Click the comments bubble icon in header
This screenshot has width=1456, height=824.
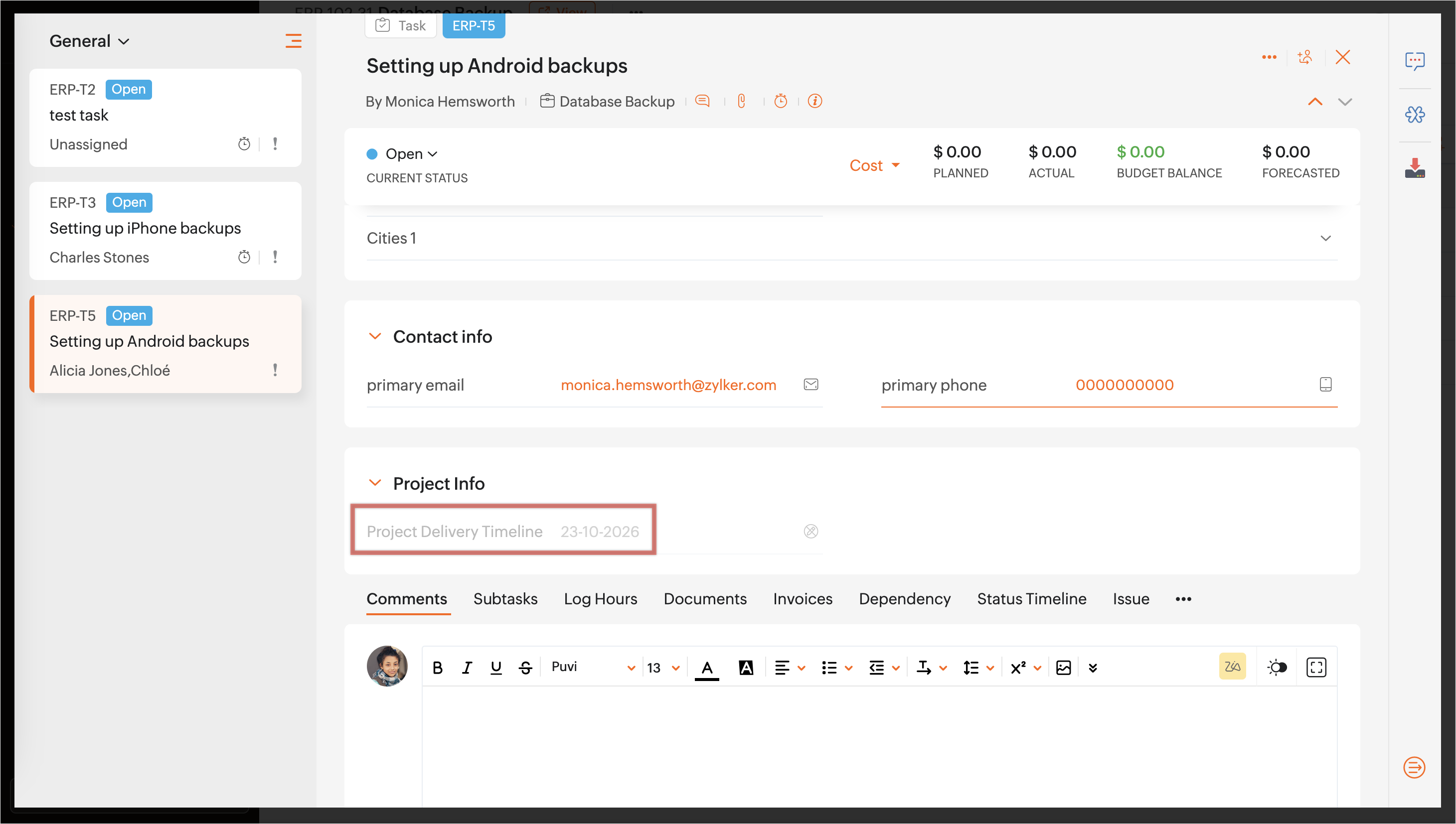tap(702, 101)
